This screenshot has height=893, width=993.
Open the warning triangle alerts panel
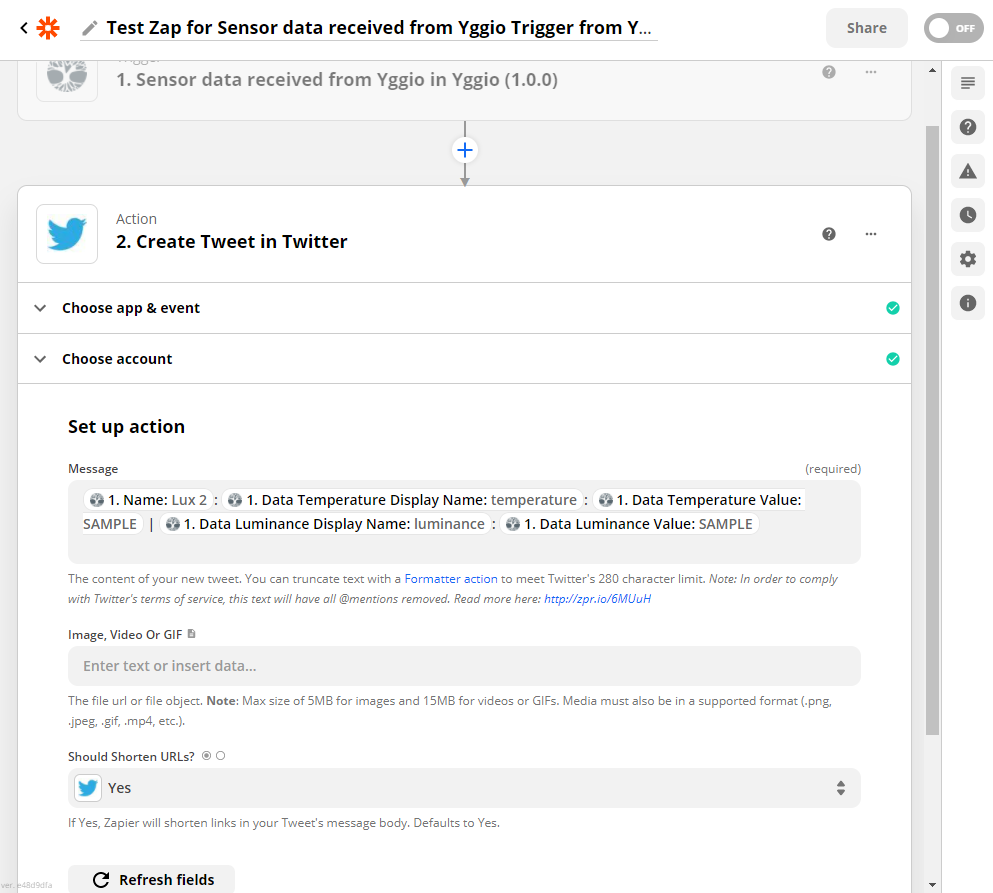point(968,171)
